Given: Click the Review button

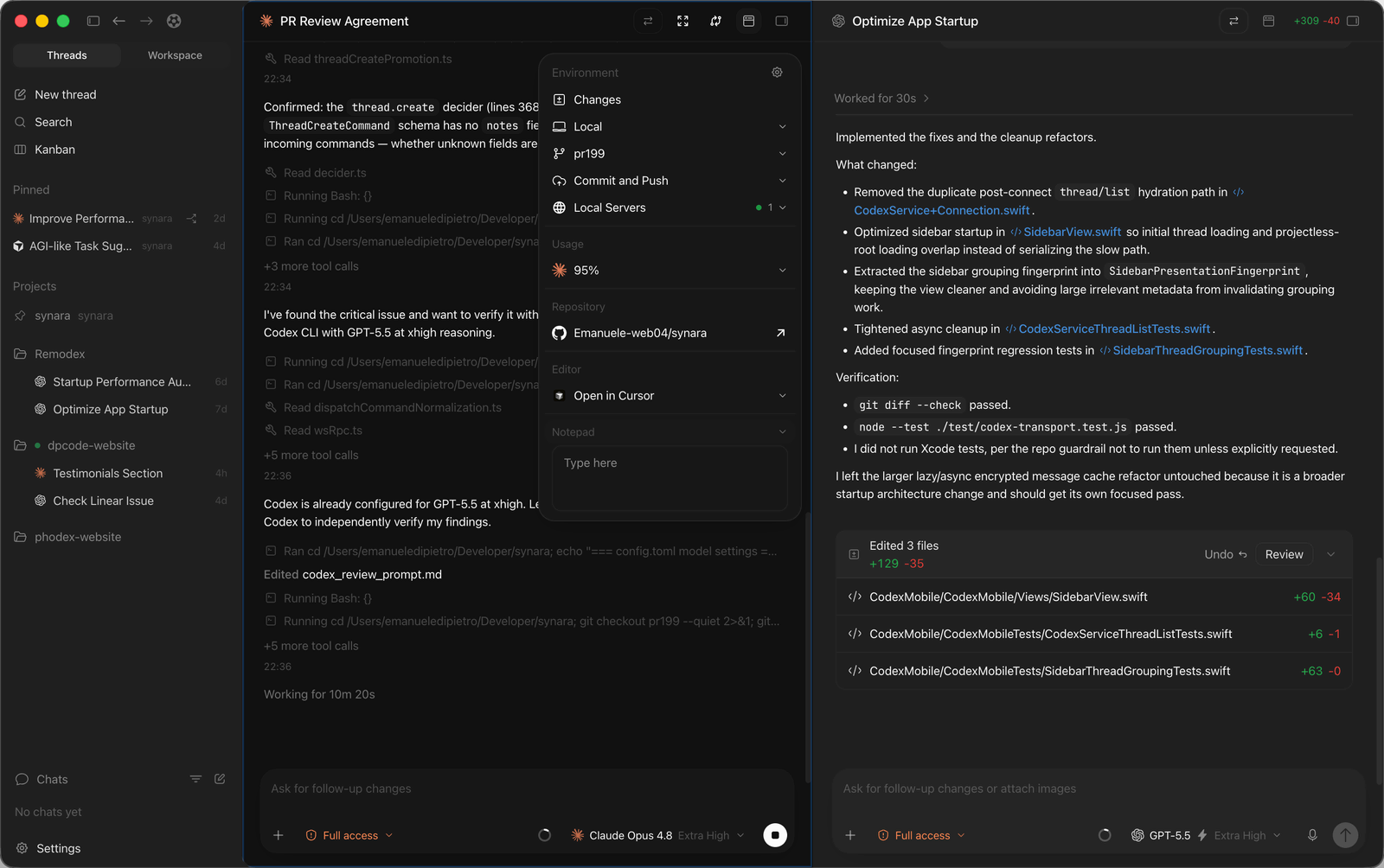Looking at the screenshot, I should [x=1284, y=554].
